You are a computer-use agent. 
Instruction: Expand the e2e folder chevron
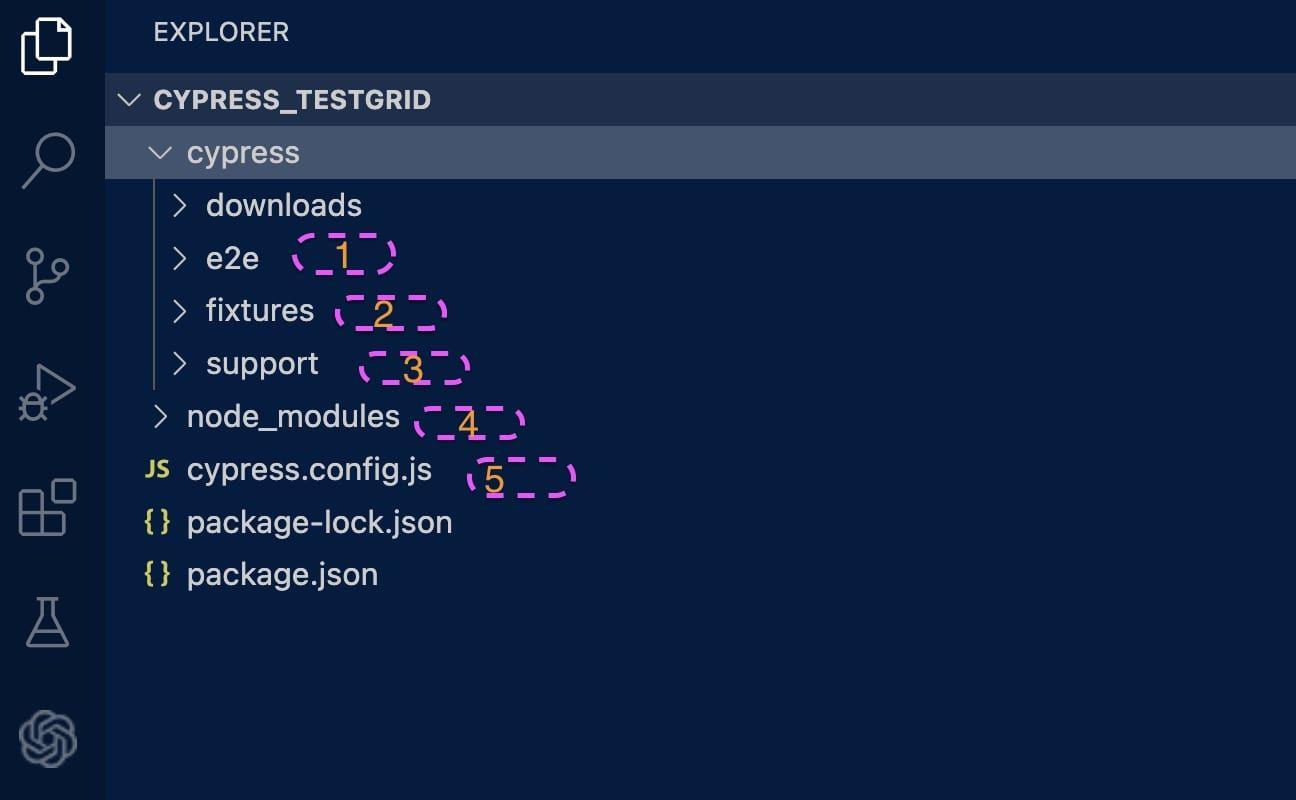tap(179, 259)
